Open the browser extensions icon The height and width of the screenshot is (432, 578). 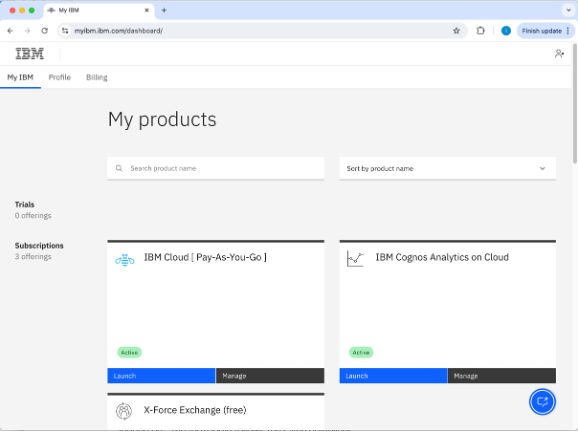coord(480,31)
